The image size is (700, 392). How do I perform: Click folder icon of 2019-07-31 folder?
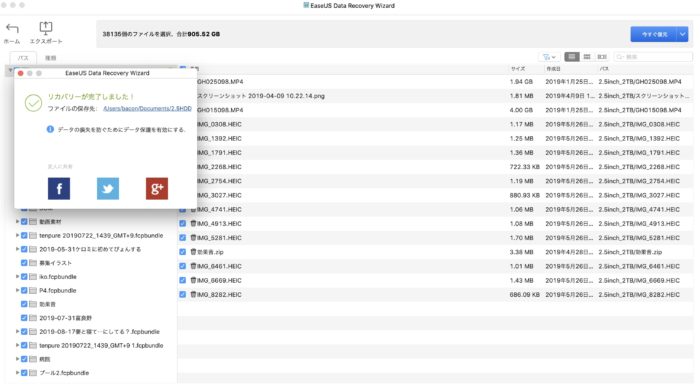click(x=33, y=318)
